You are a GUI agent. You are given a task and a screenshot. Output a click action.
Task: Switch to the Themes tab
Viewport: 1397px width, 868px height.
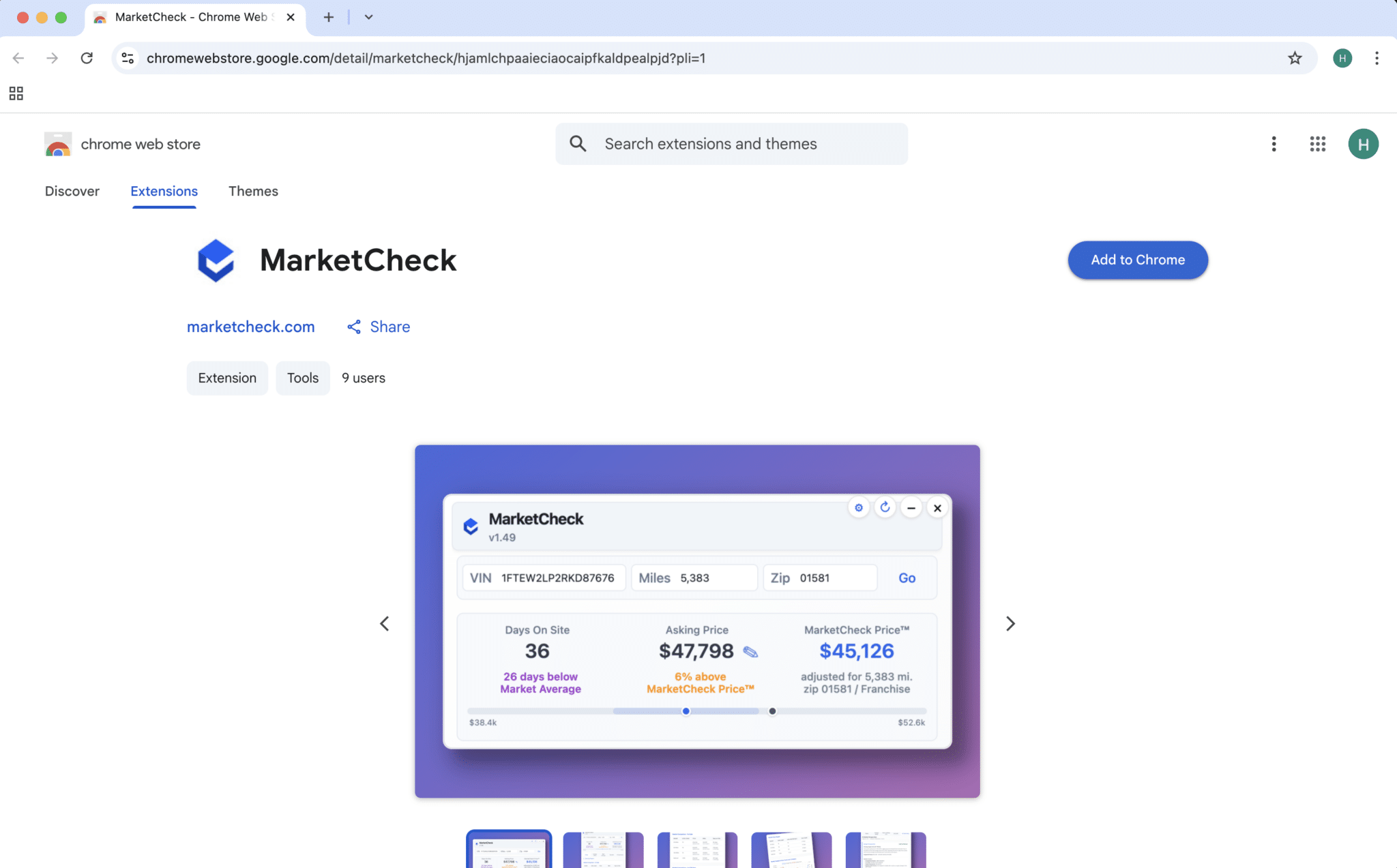253,192
